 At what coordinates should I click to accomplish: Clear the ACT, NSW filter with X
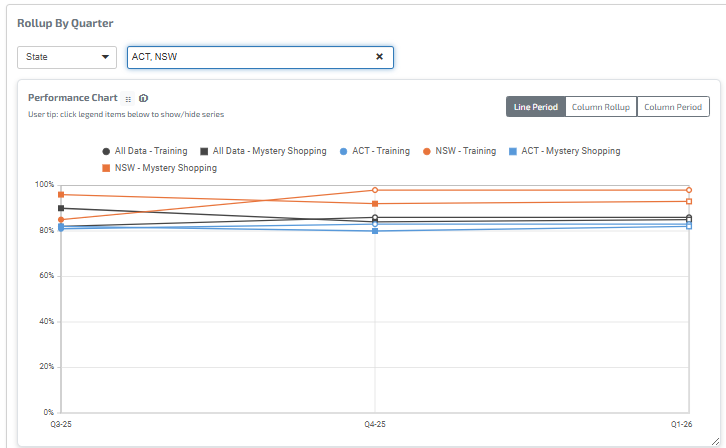click(379, 57)
